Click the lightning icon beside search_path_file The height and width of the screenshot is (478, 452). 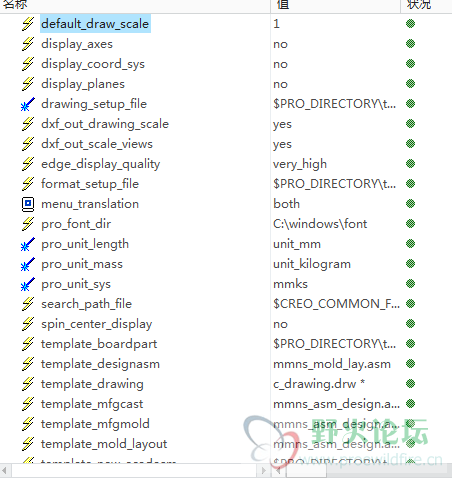pos(28,304)
